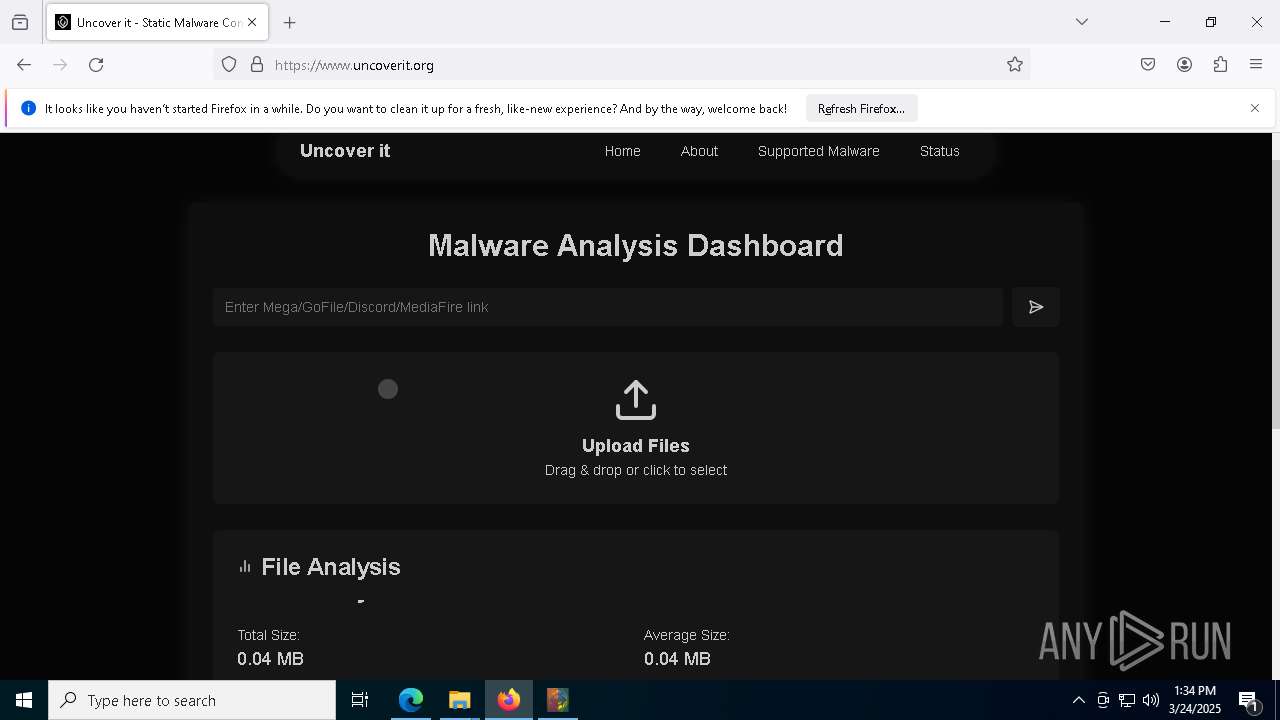Open Supported Malware nav link
This screenshot has height=720, width=1280.
coord(819,151)
